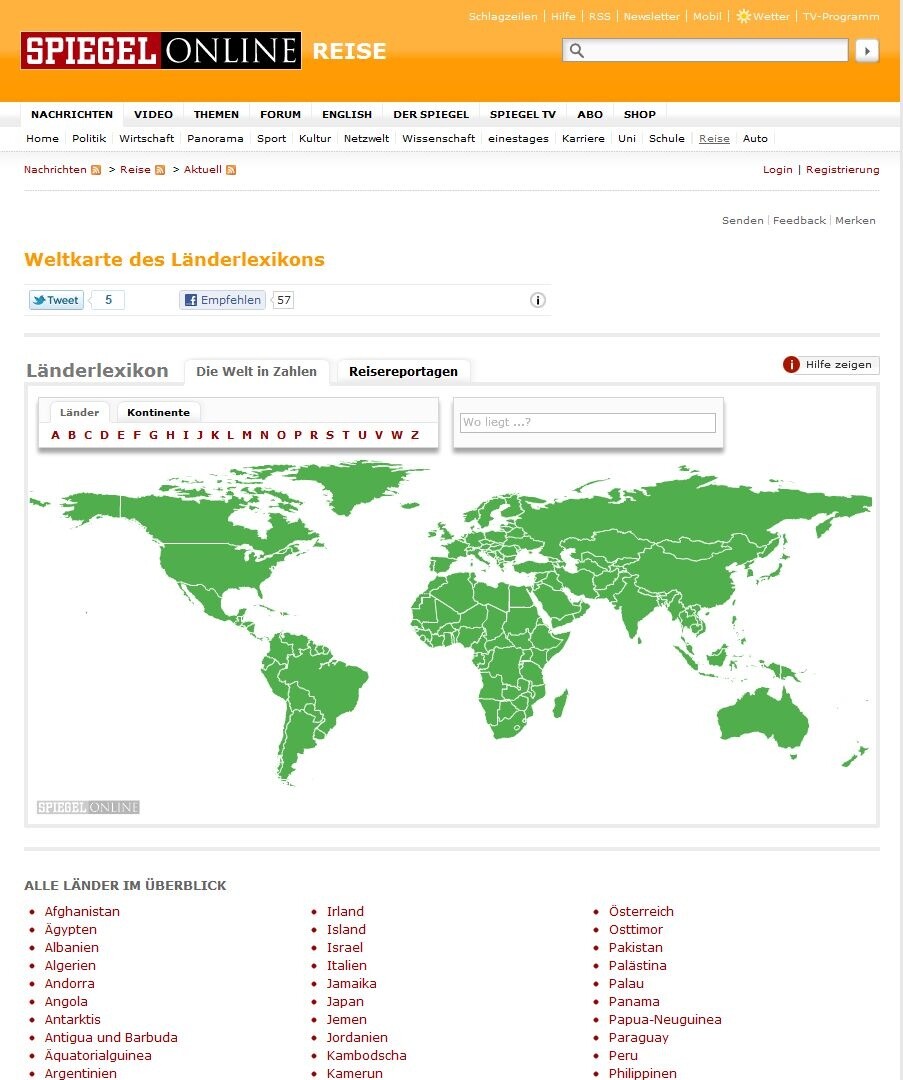The width and height of the screenshot is (903, 1080).
Task: Click into the Wo liegt search field
Action: (x=588, y=422)
